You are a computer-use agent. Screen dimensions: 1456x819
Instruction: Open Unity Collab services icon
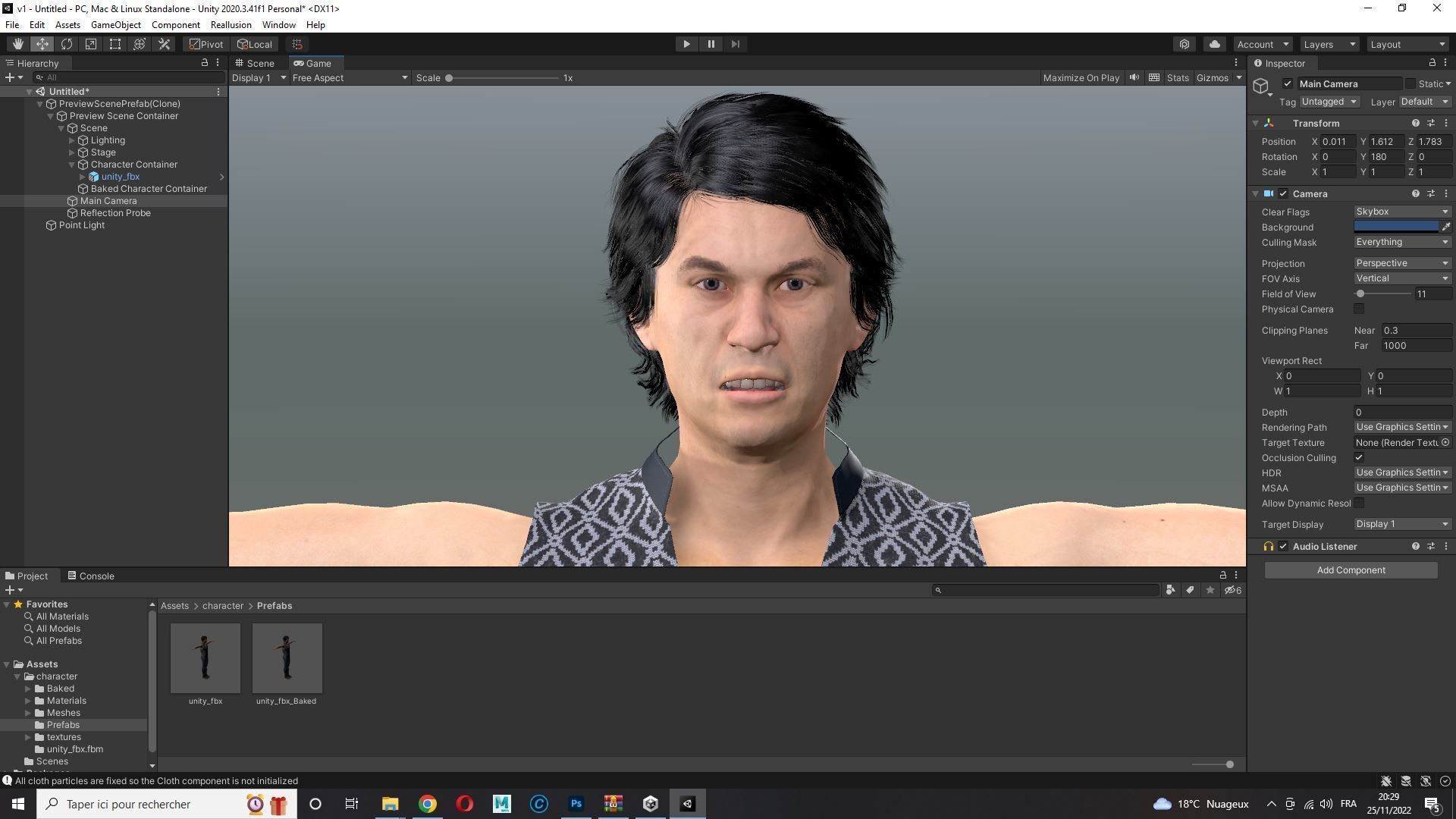point(1185,44)
